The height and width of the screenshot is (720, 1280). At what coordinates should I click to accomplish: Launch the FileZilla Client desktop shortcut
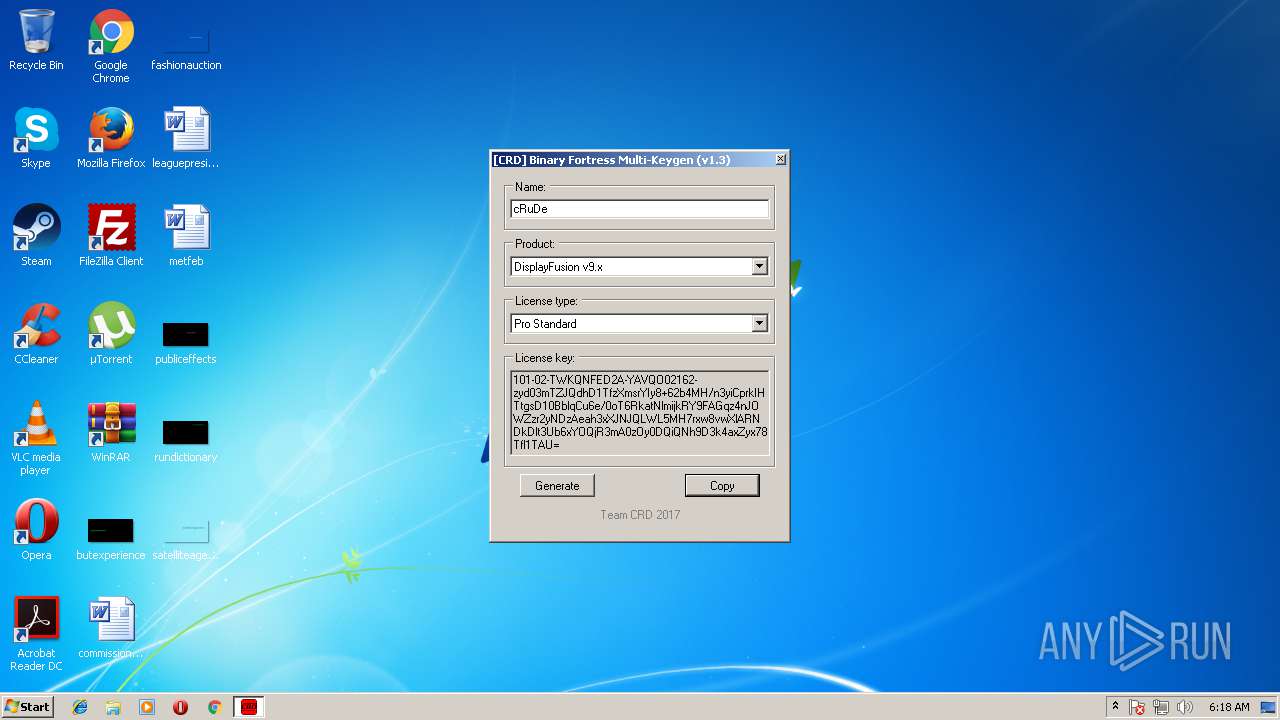[x=111, y=237]
